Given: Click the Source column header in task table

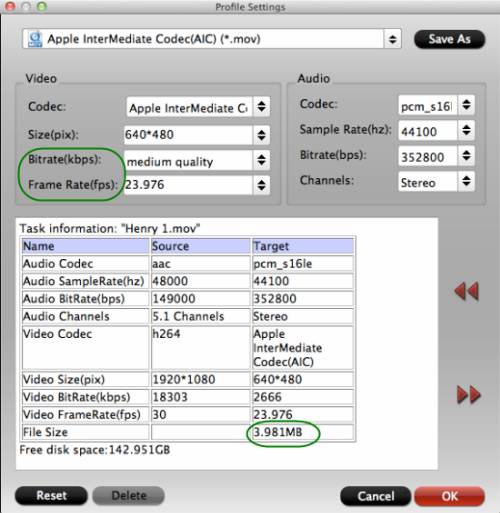Looking at the screenshot, I should [x=201, y=246].
